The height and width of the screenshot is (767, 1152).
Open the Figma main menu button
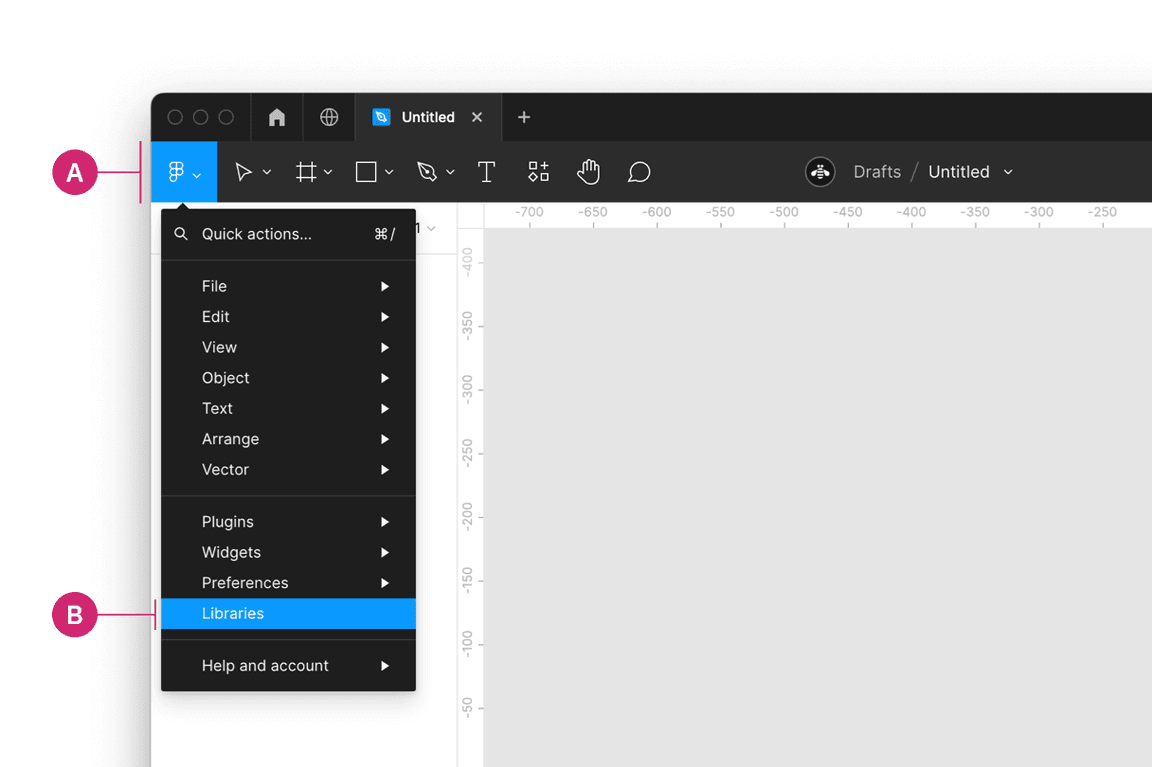(184, 172)
